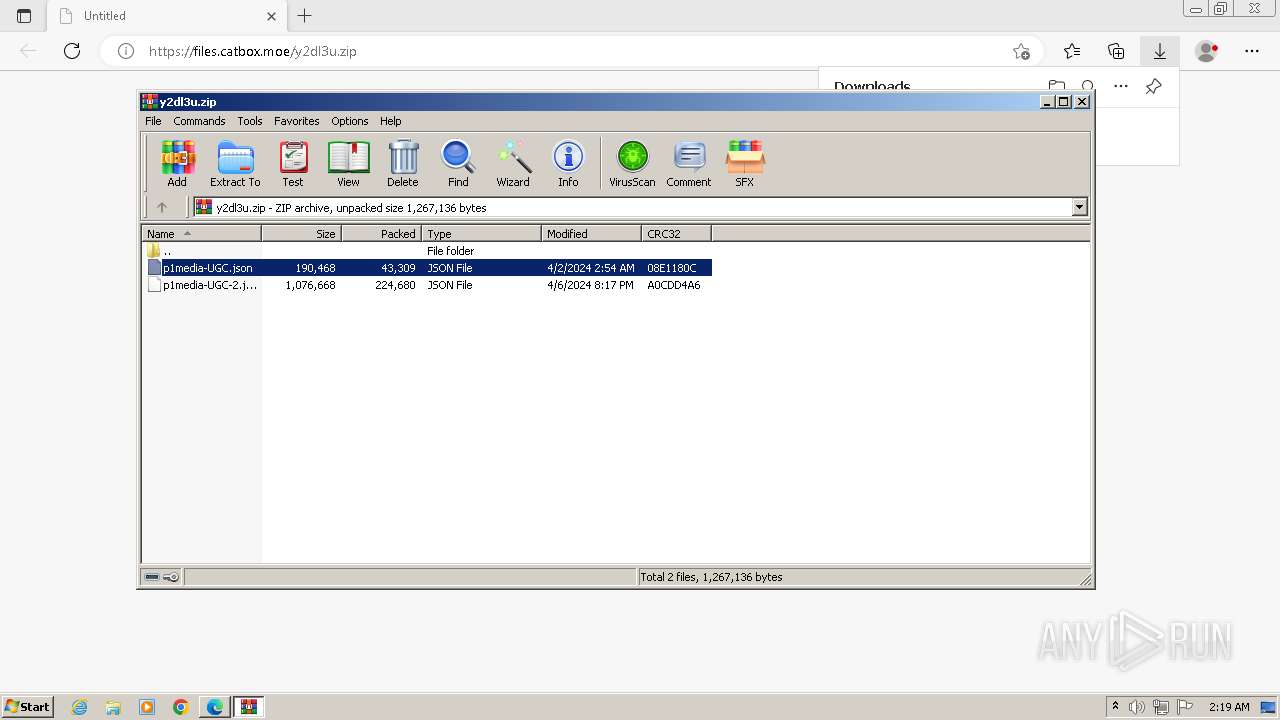Sort by Modified column header
Image resolution: width=1280 pixels, height=720 pixels.
(592, 234)
